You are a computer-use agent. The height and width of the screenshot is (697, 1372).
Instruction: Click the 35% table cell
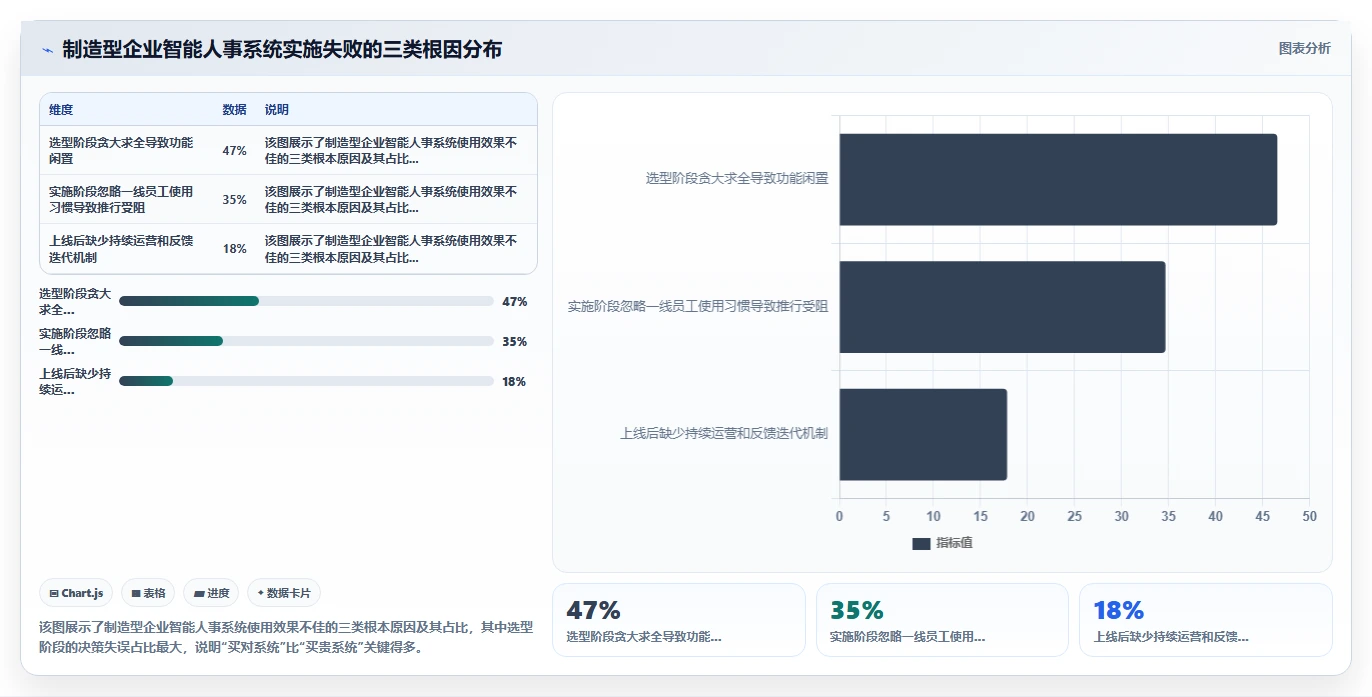pos(234,200)
